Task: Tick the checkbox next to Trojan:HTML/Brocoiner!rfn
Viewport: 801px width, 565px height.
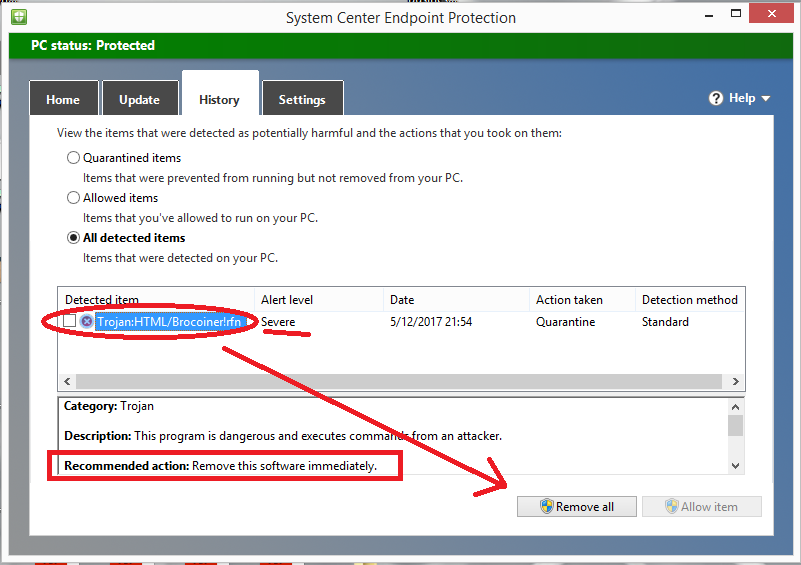Action: point(69,321)
